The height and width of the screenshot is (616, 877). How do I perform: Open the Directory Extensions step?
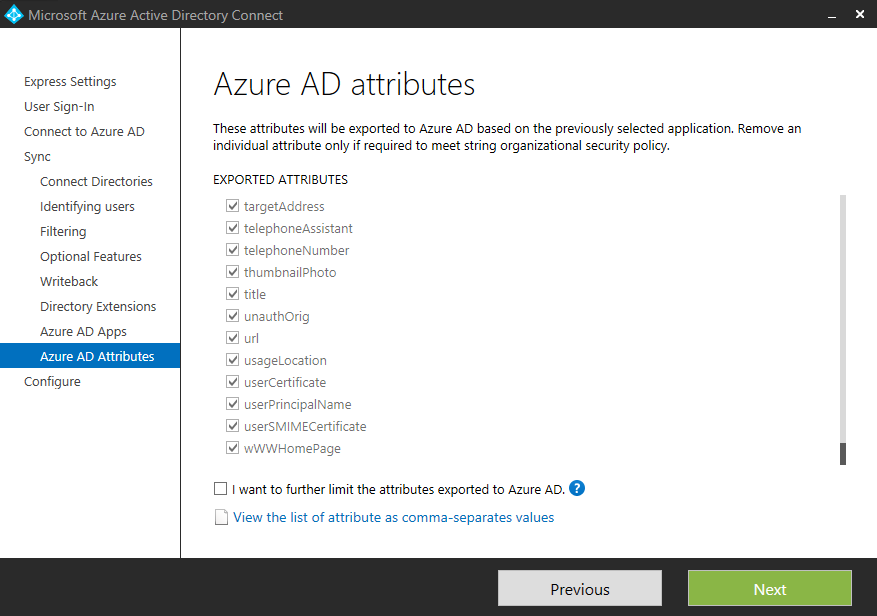[98, 307]
